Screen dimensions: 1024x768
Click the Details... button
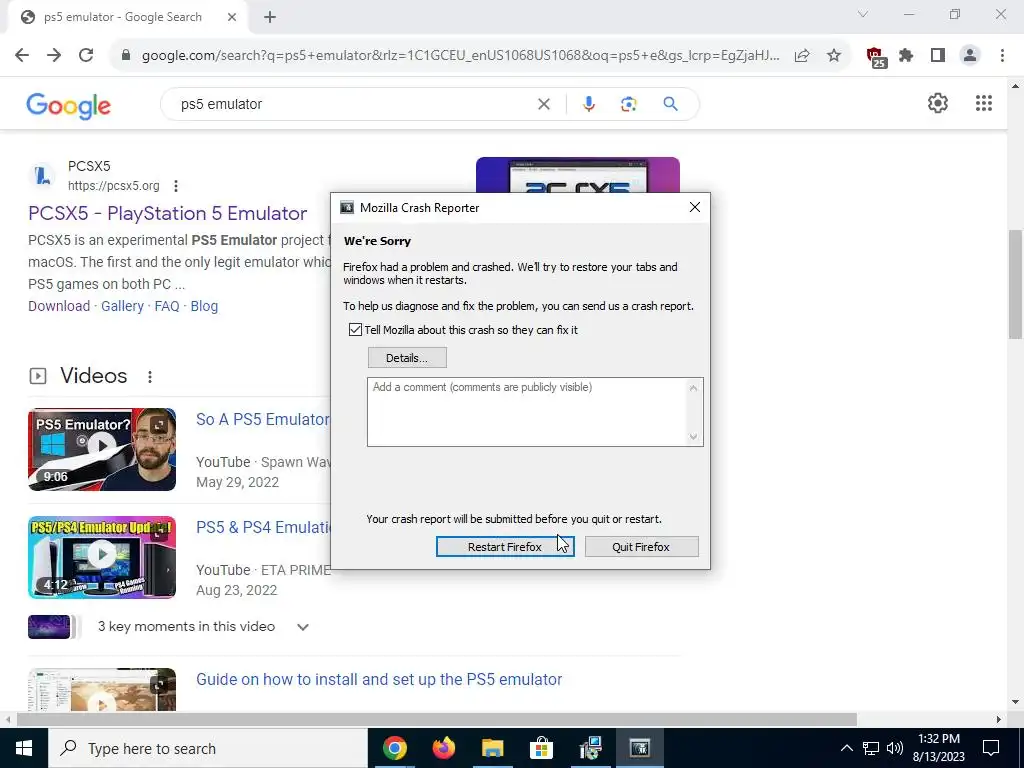point(407,358)
